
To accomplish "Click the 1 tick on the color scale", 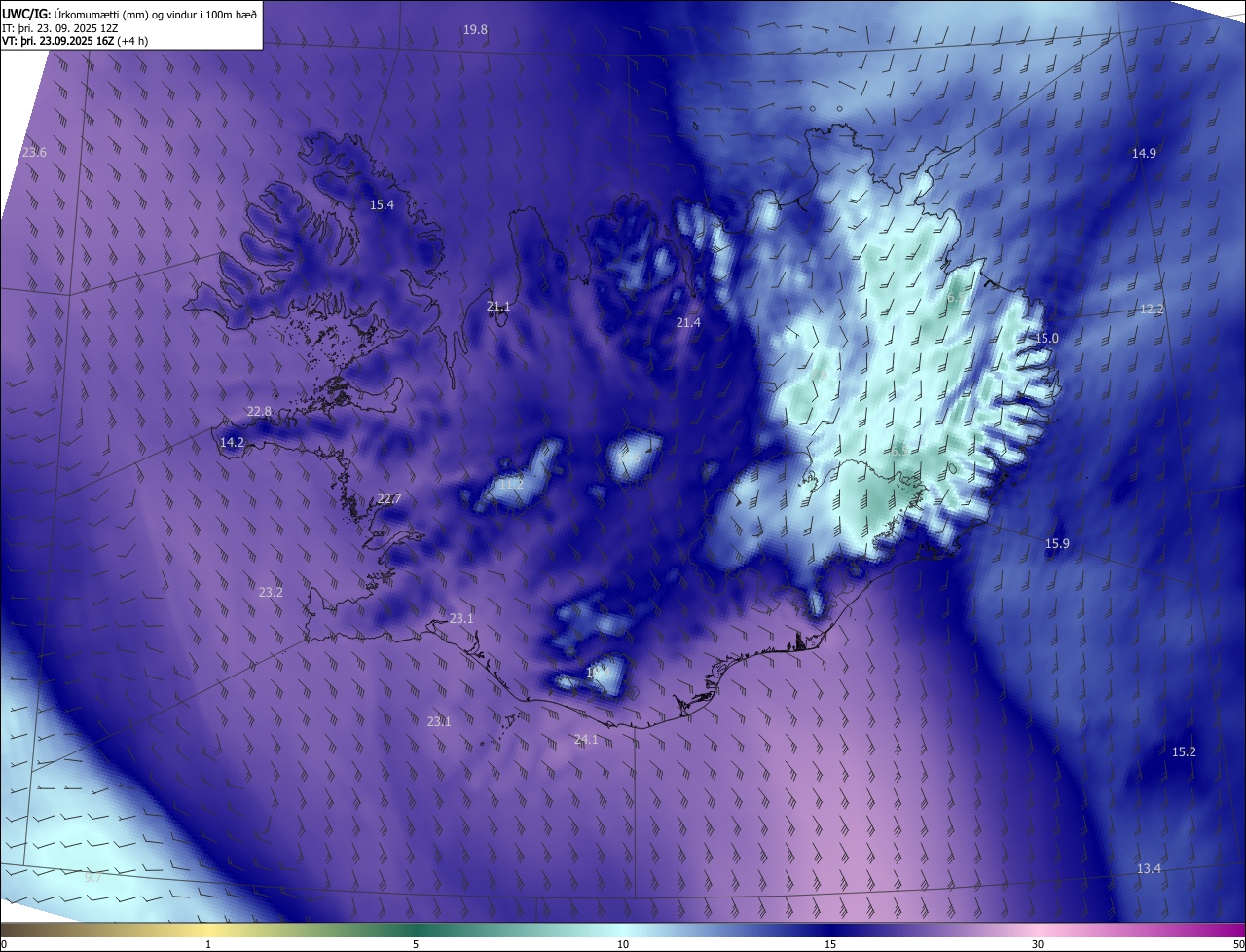I will pos(208,944).
